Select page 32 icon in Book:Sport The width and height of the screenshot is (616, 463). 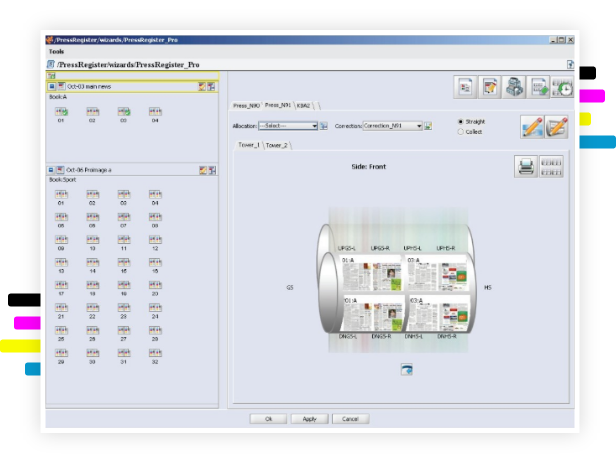(x=155, y=354)
